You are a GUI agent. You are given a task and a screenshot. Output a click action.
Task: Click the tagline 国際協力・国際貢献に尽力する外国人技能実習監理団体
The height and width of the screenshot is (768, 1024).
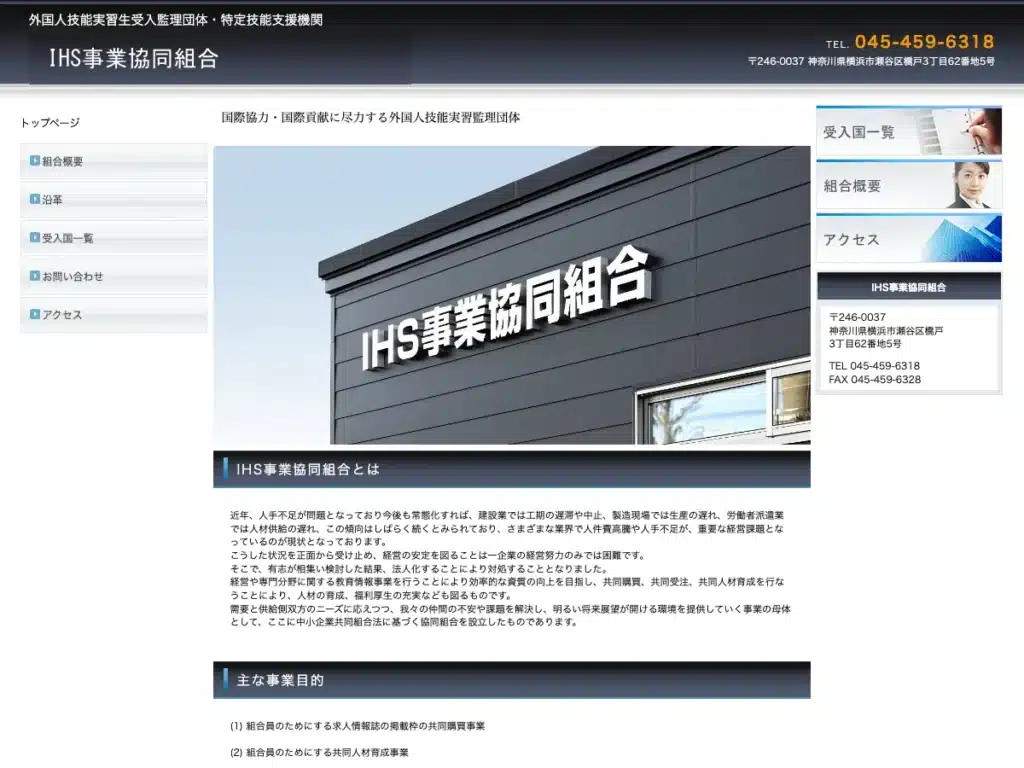(370, 118)
